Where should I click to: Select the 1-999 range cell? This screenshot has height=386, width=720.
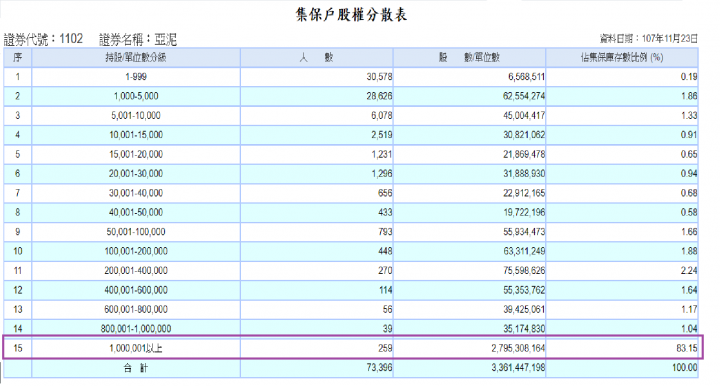[x=136, y=77]
